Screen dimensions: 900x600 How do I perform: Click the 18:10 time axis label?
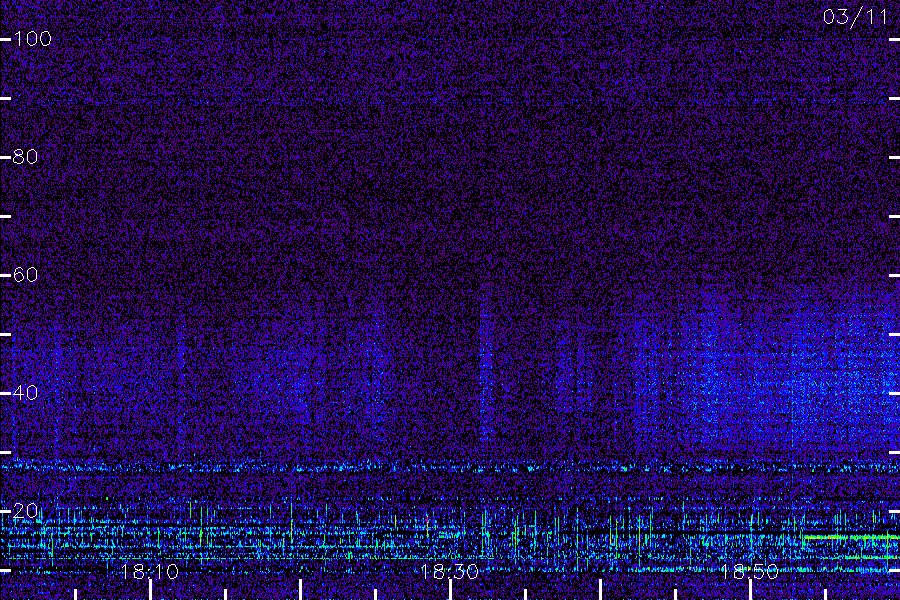point(150,572)
